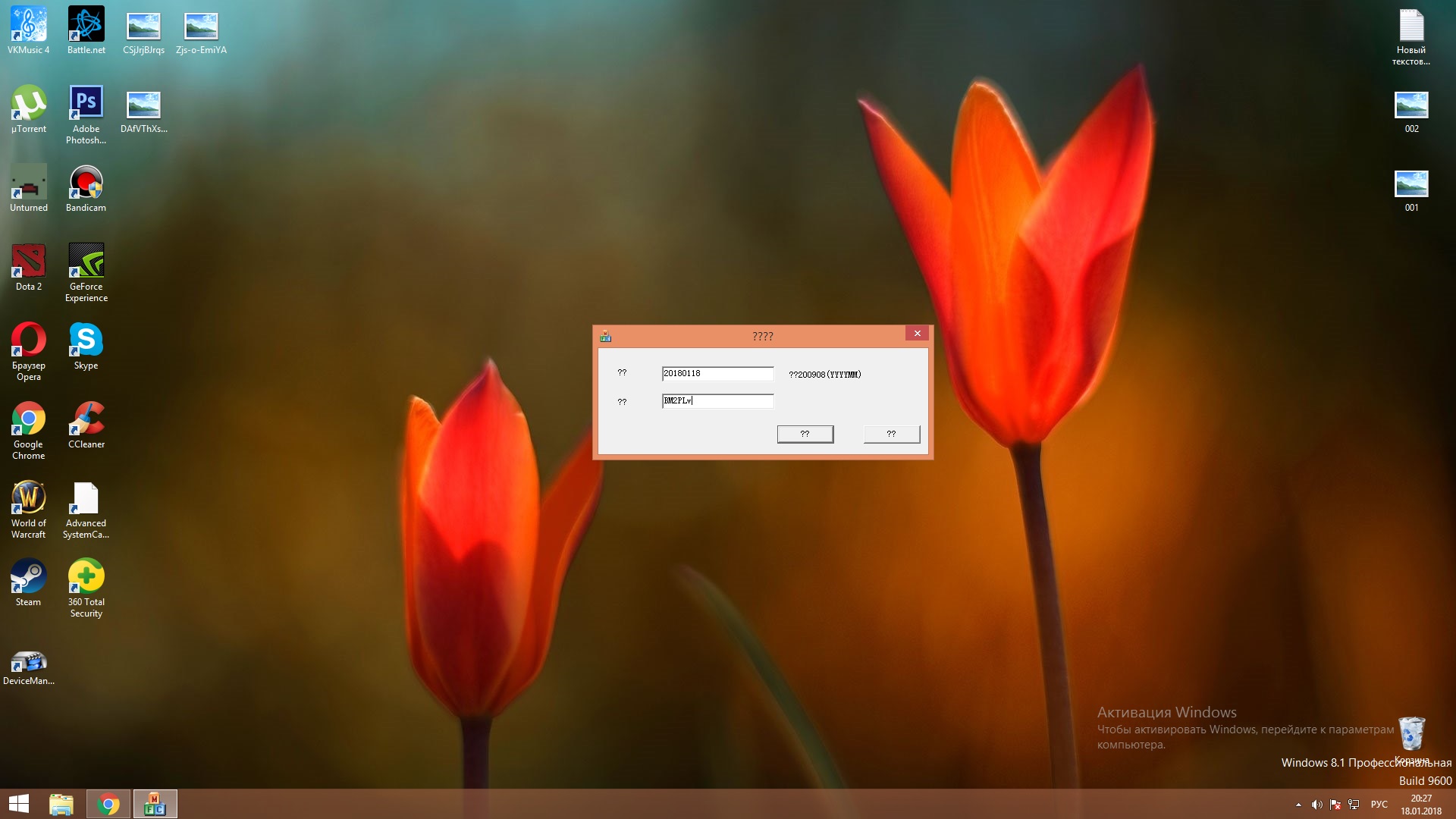Click the µTorrent desktop icon
Viewport: 1456px width, 819px height.
pos(29,104)
